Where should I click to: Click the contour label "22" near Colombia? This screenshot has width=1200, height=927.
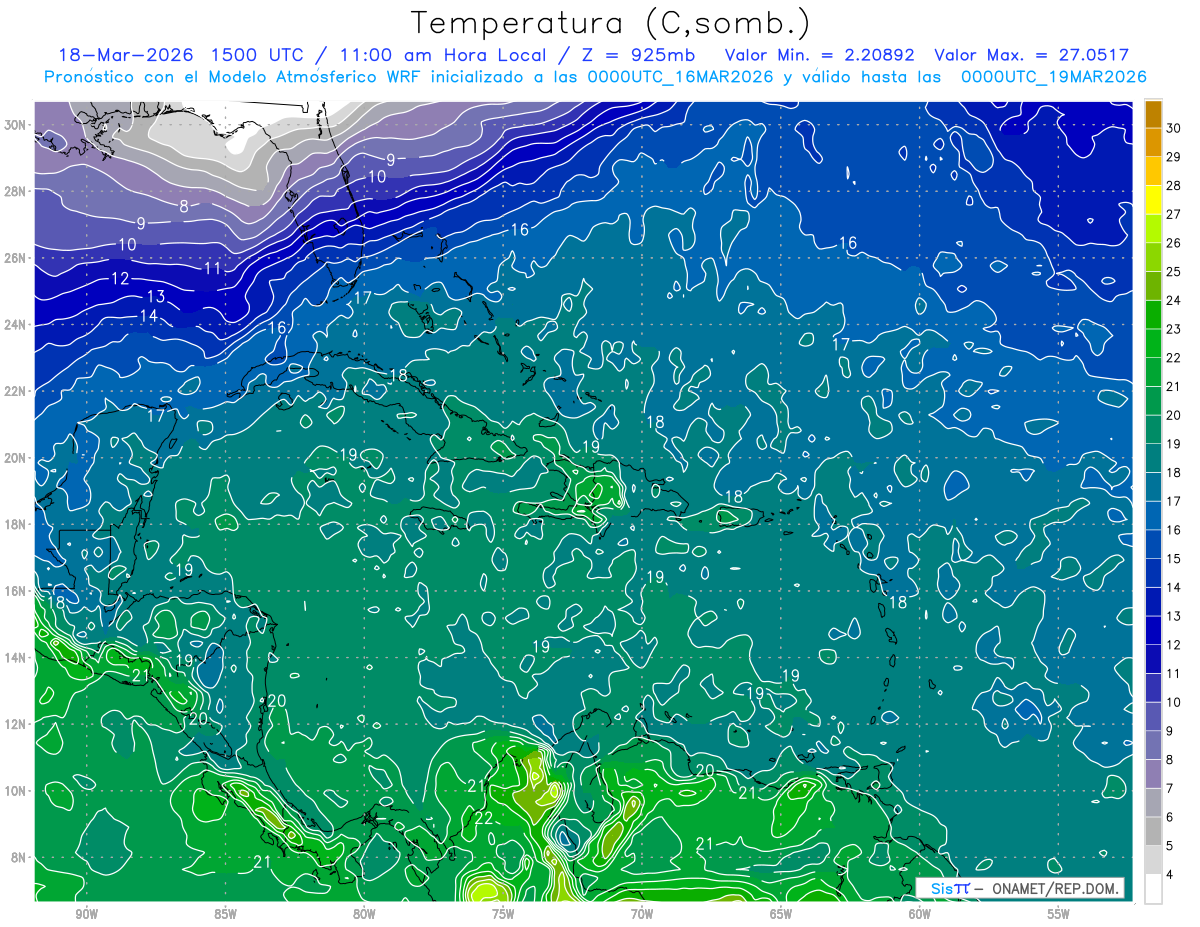[483, 818]
